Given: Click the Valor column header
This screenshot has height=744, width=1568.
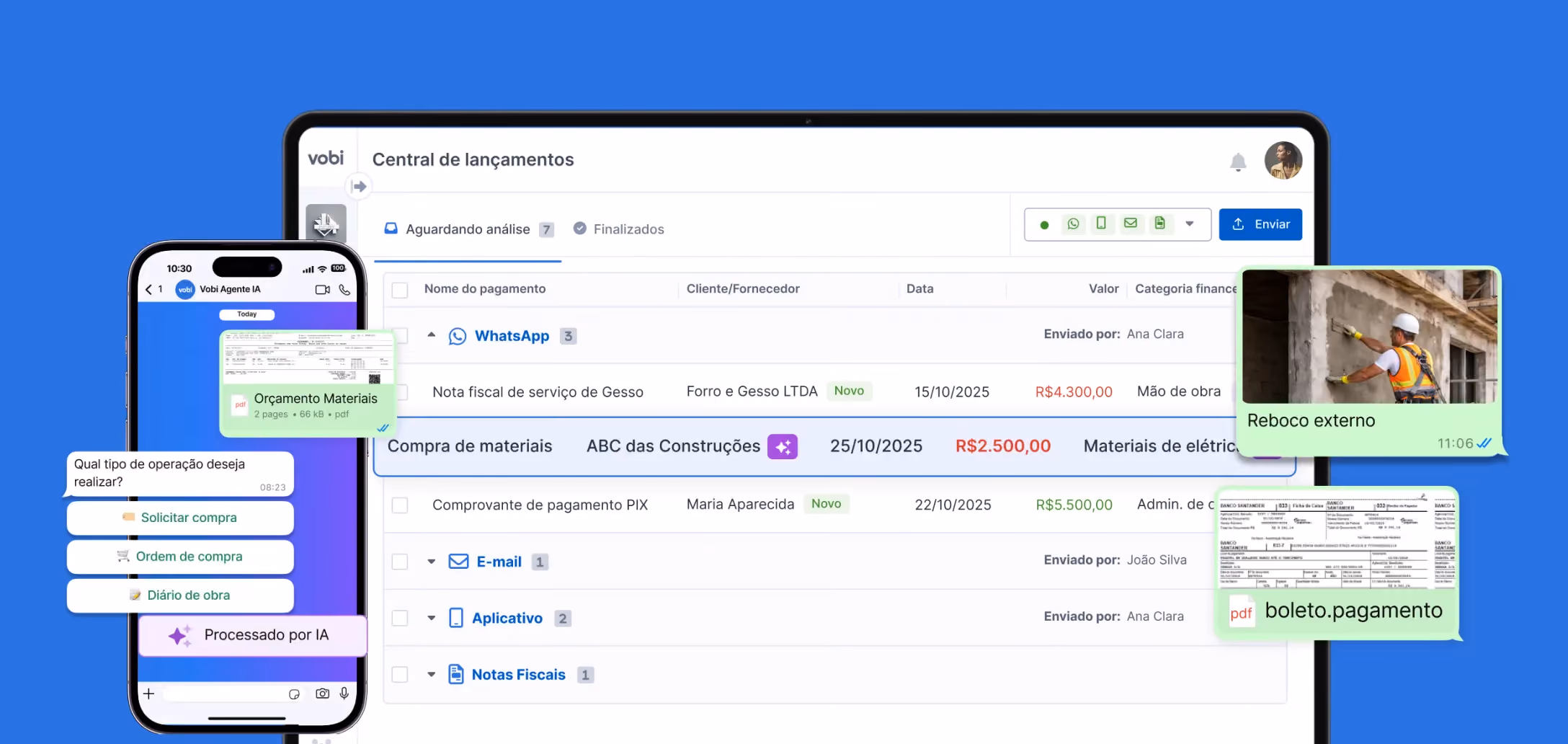Looking at the screenshot, I should pos(1104,289).
